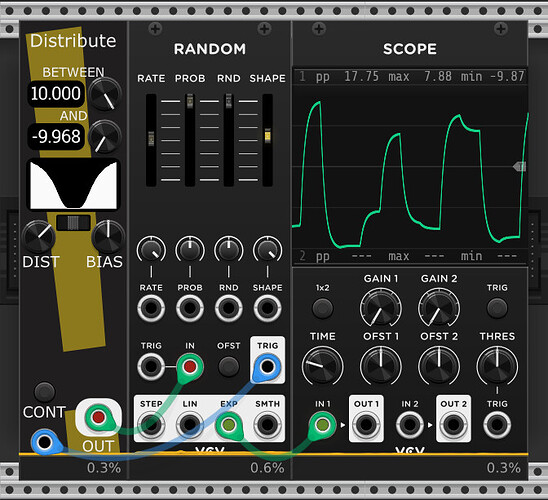Click the SCOPE TRIG input jack
The width and height of the screenshot is (548, 500).
point(497,425)
